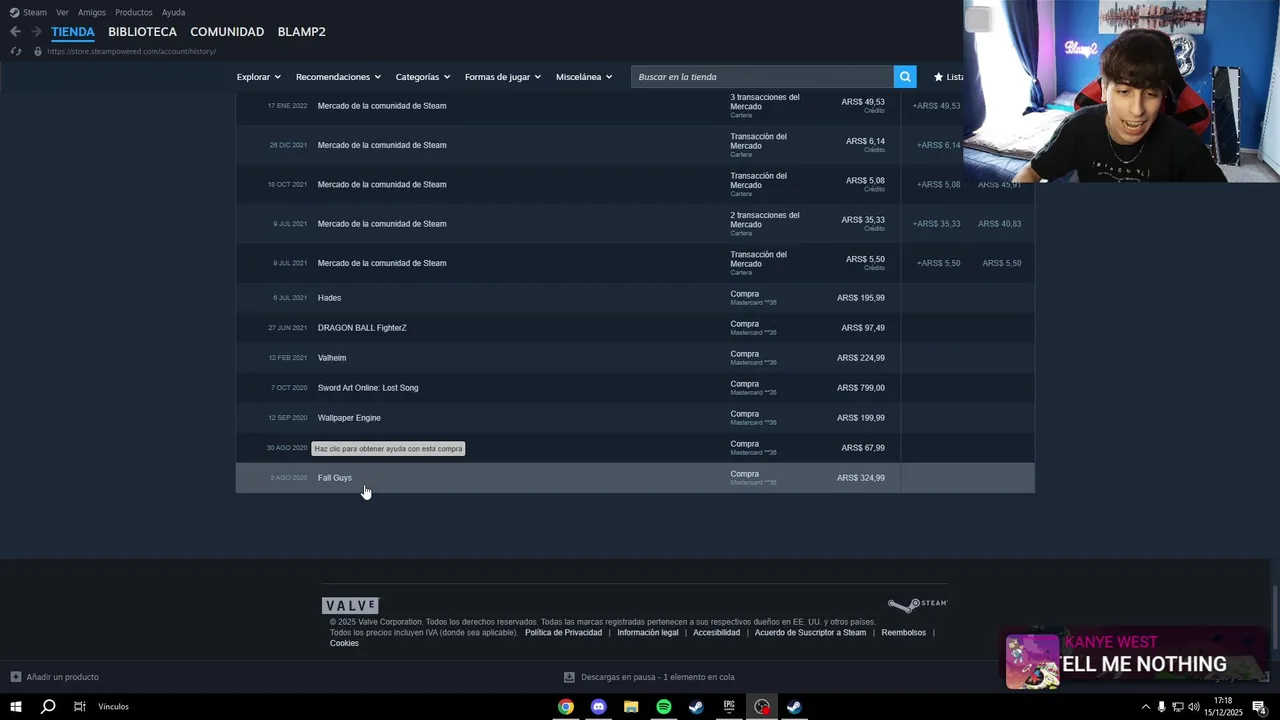Screen dimensions: 1280x720
Task: Go forward with the forward arrow
Action: point(36,32)
